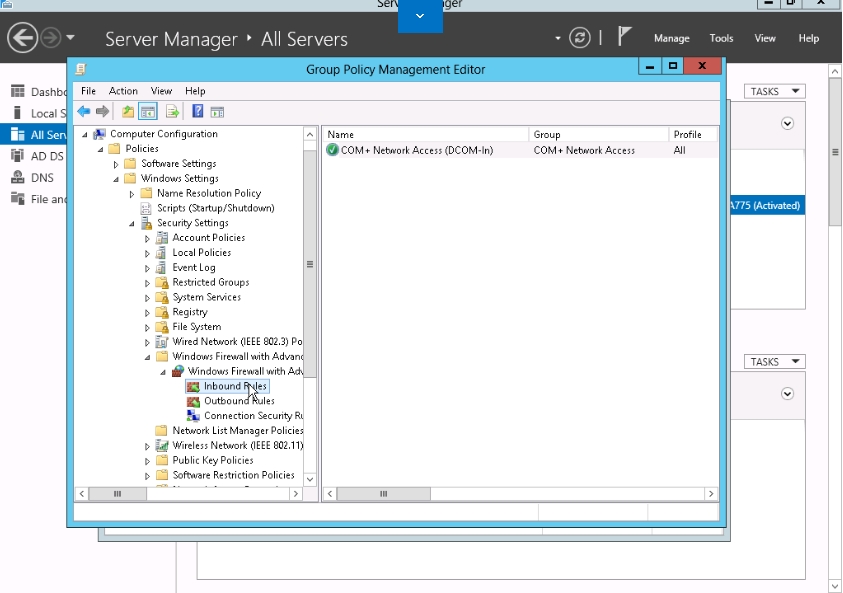Click the Dashboard icon in Server Manager sidebar

pos(18,91)
